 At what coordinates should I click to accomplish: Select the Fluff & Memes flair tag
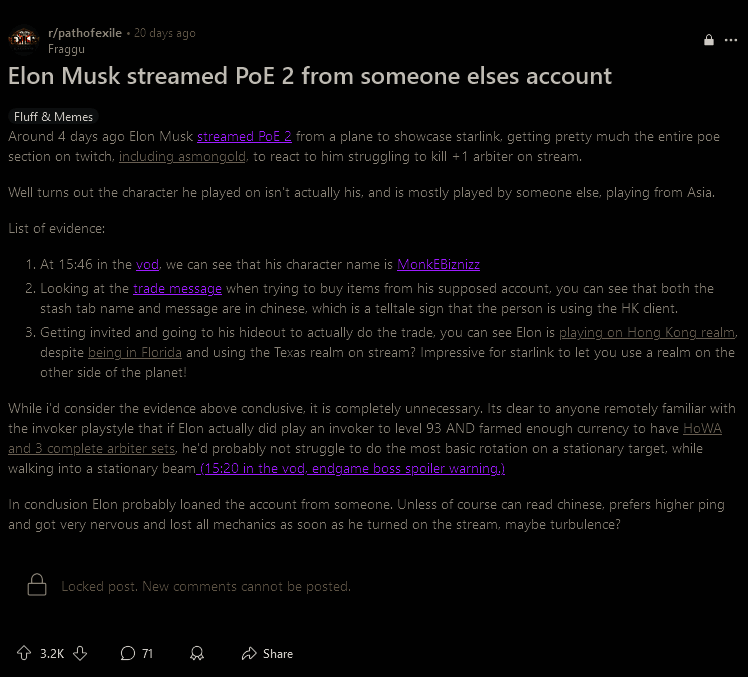tap(54, 116)
